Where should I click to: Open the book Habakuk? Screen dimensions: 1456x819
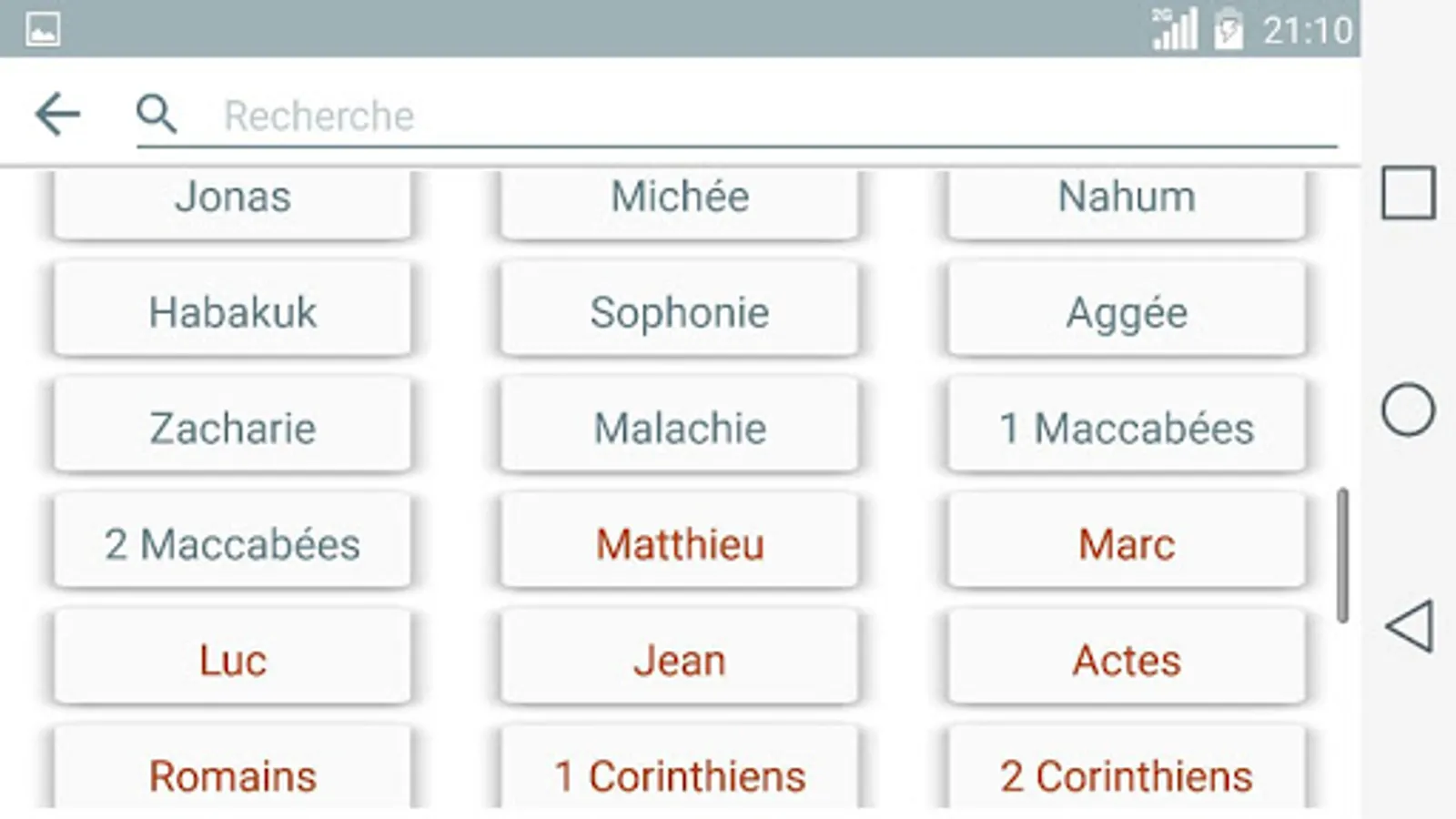click(x=232, y=312)
